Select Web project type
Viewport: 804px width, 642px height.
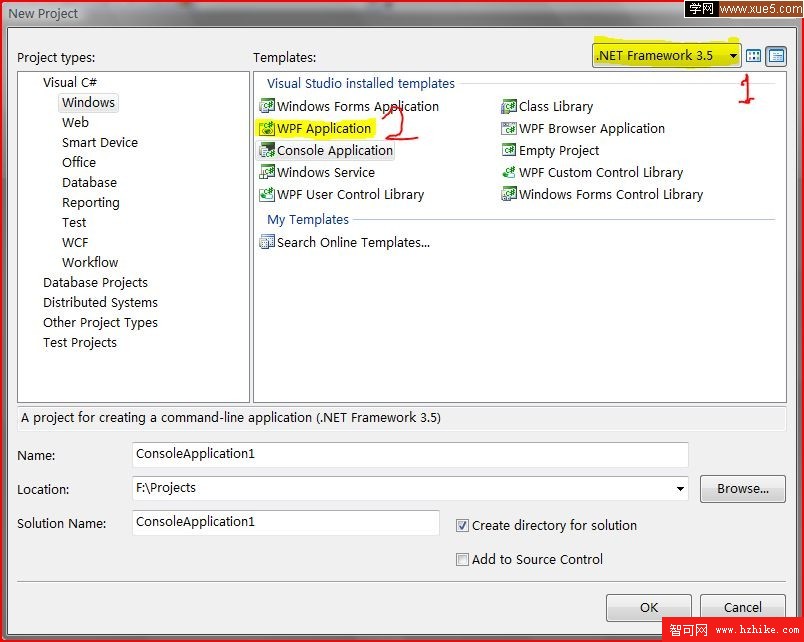click(75, 123)
